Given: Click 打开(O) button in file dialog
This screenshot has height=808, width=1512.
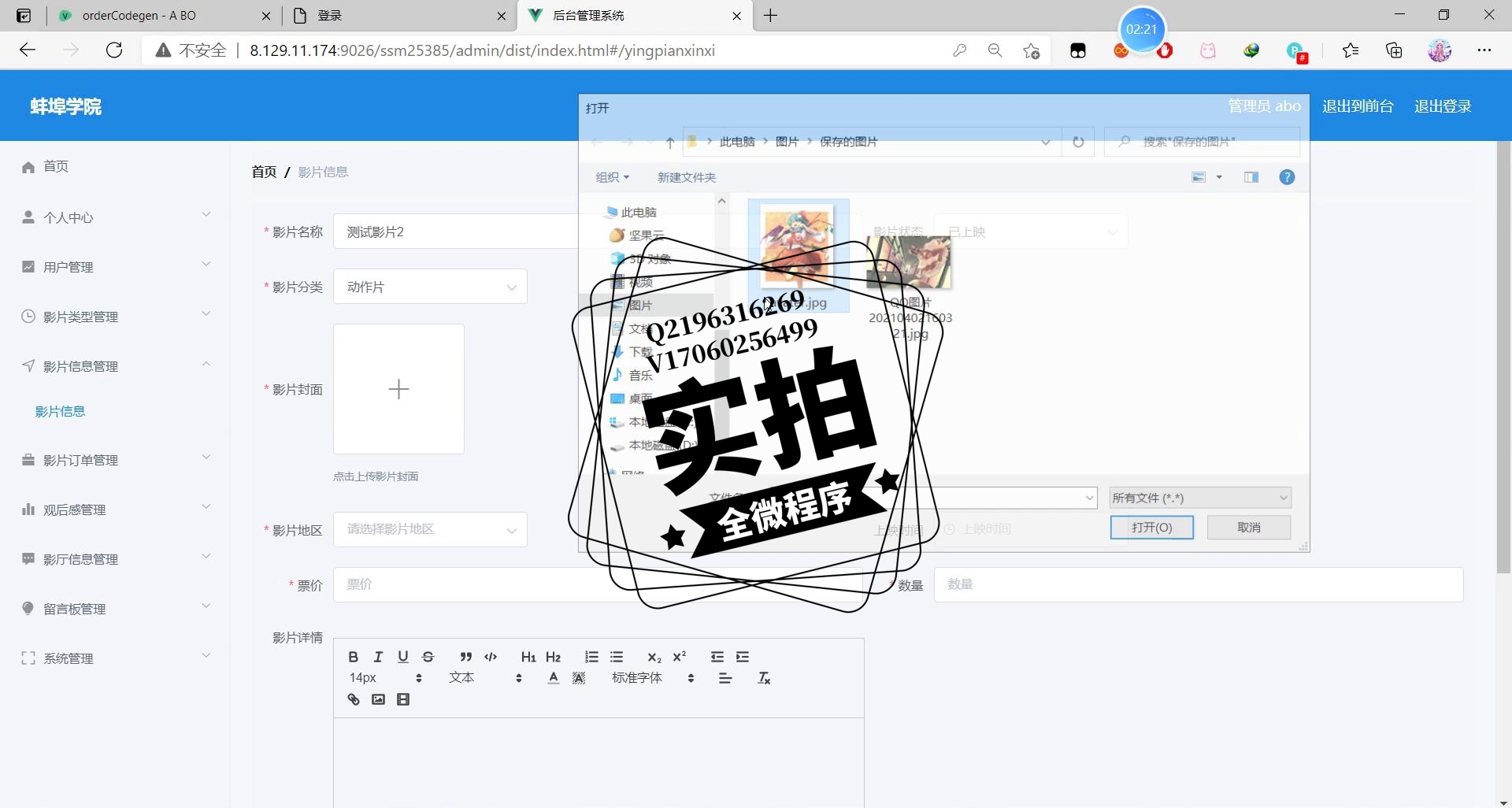Looking at the screenshot, I should tap(1151, 527).
